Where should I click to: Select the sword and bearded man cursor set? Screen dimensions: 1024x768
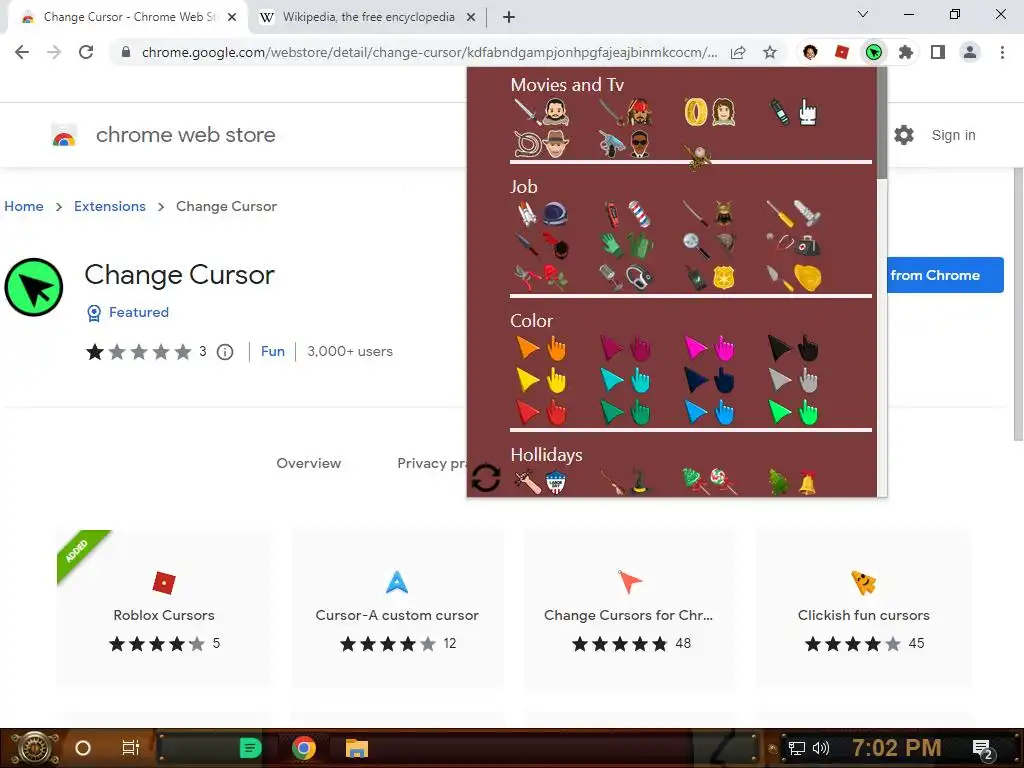click(x=541, y=112)
